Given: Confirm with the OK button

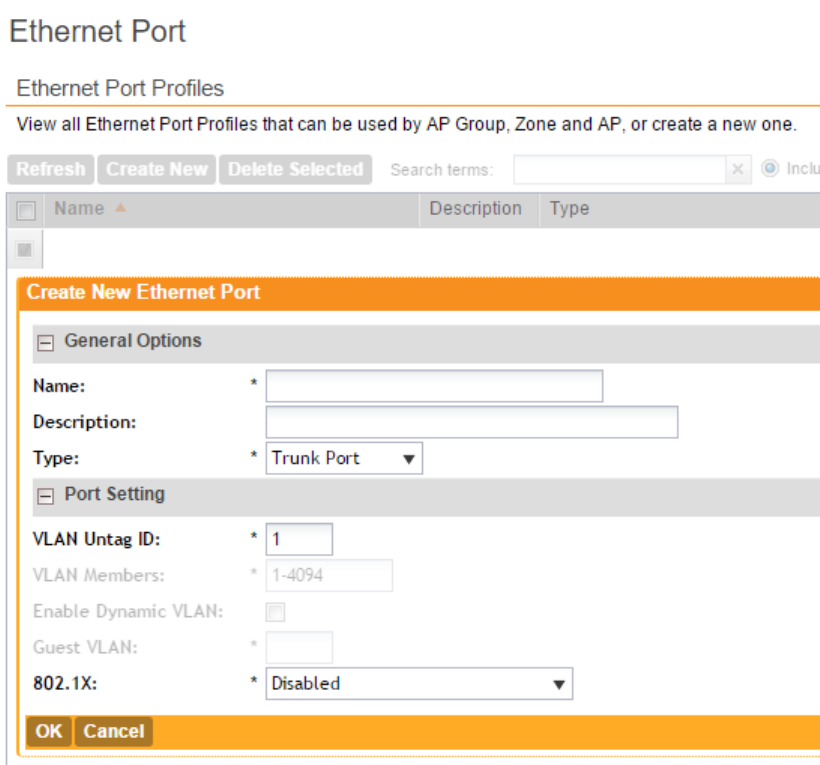Looking at the screenshot, I should 48,731.
